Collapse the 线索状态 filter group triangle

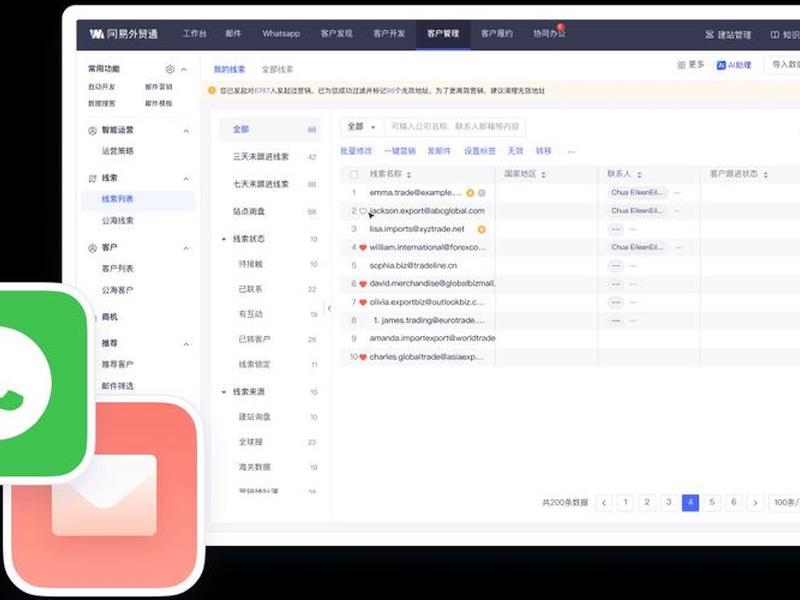coord(223,239)
